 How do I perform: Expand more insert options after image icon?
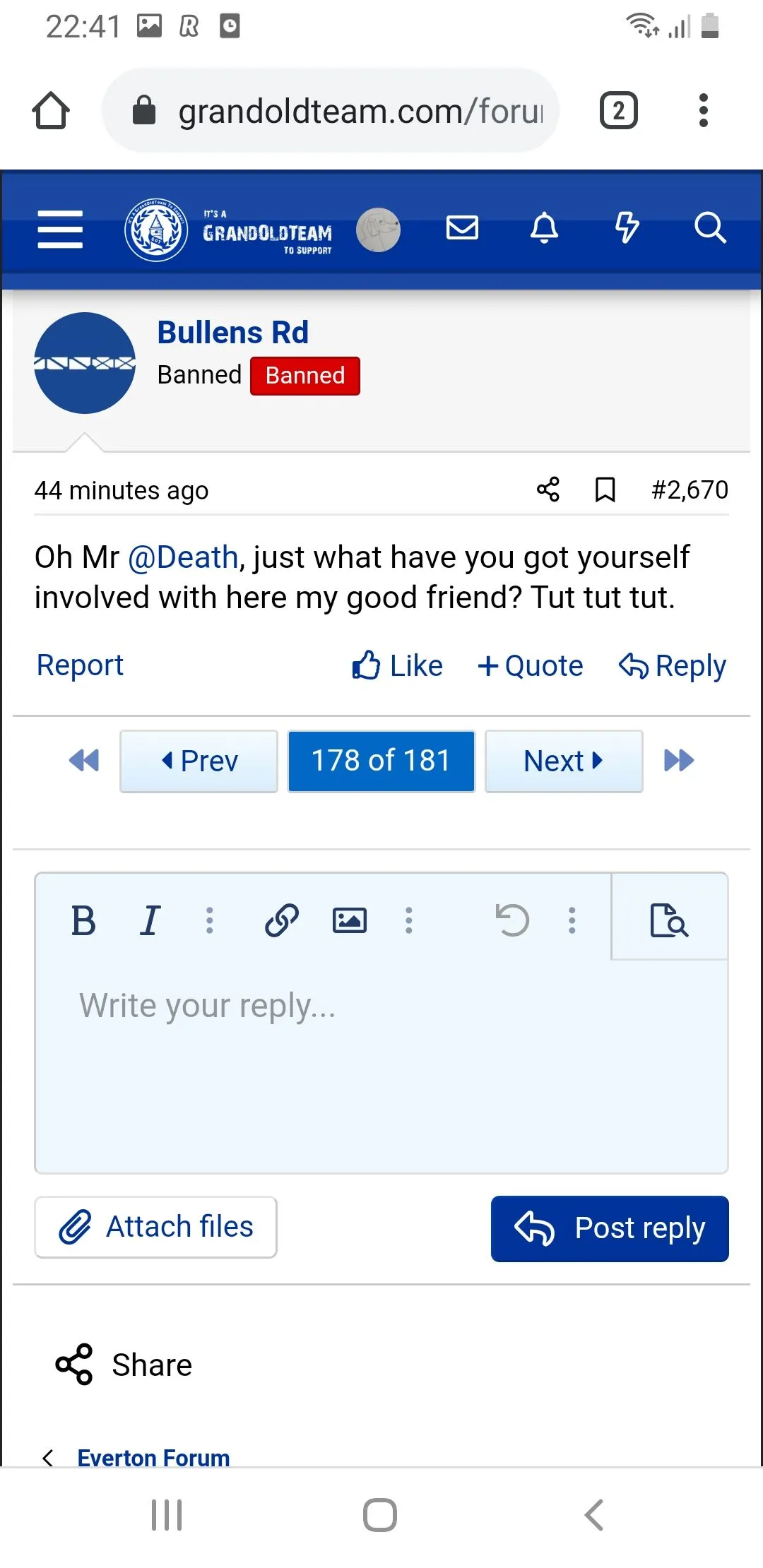coord(408,920)
